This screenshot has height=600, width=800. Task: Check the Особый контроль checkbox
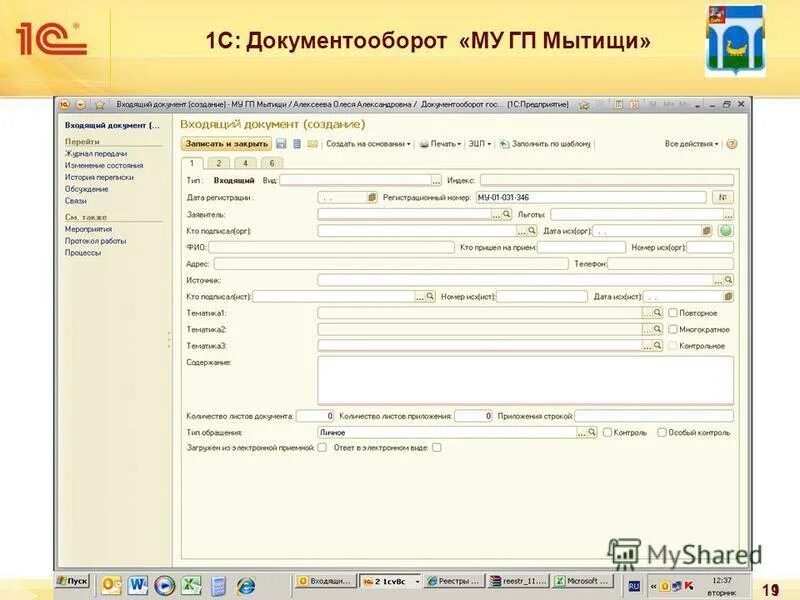[661, 432]
